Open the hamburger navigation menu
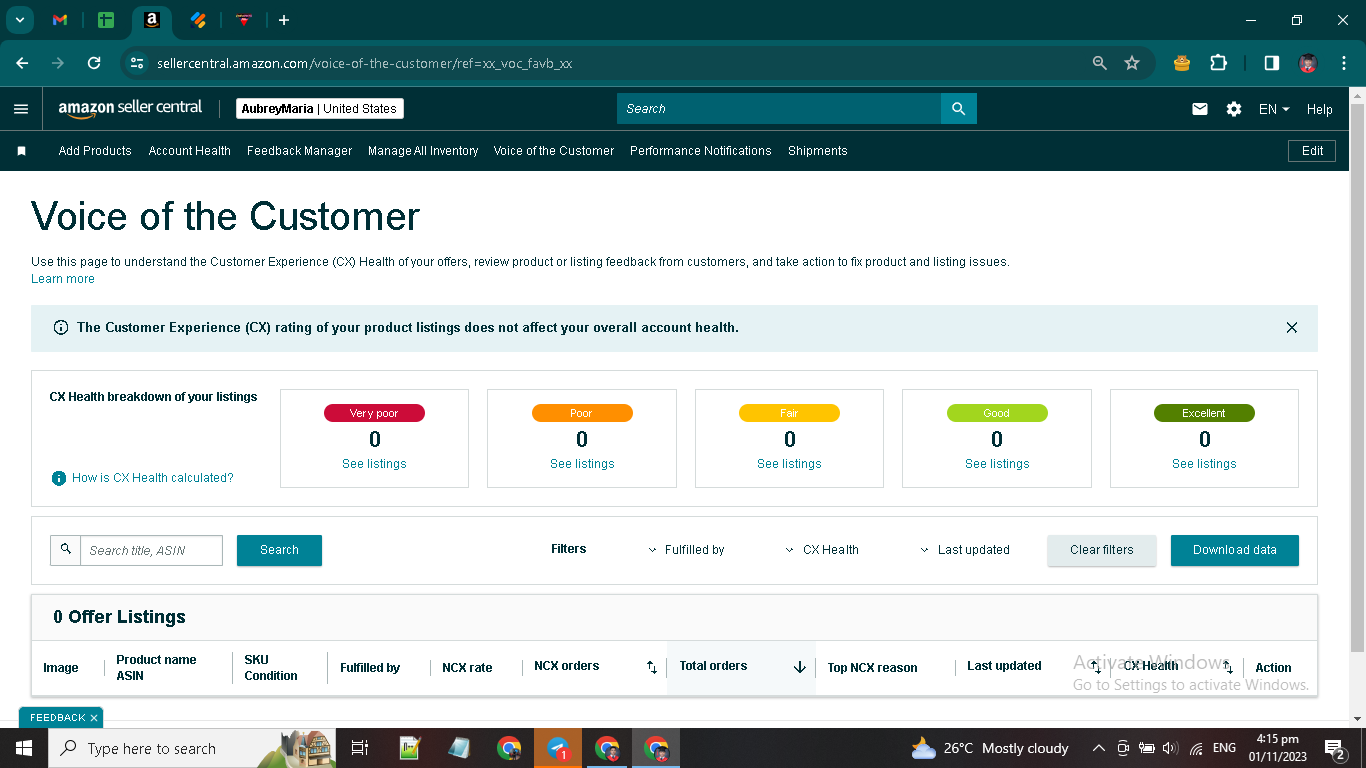This screenshot has width=1366, height=768. (x=21, y=109)
